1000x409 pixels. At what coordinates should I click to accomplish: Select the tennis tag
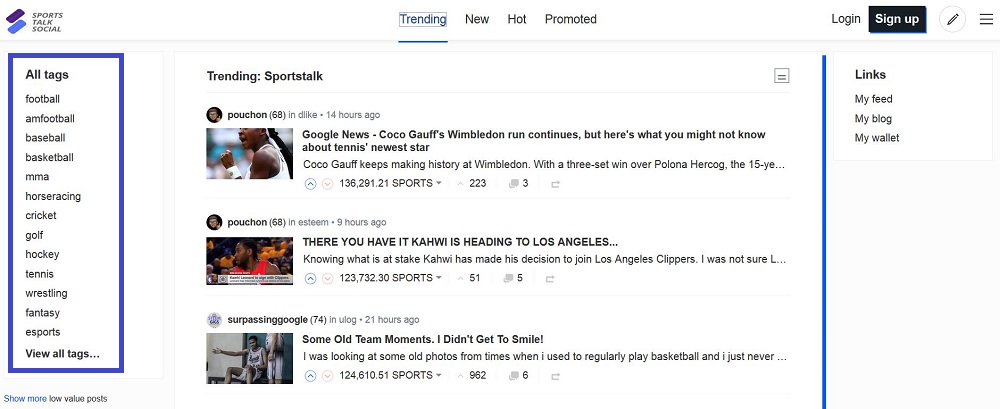click(x=40, y=274)
